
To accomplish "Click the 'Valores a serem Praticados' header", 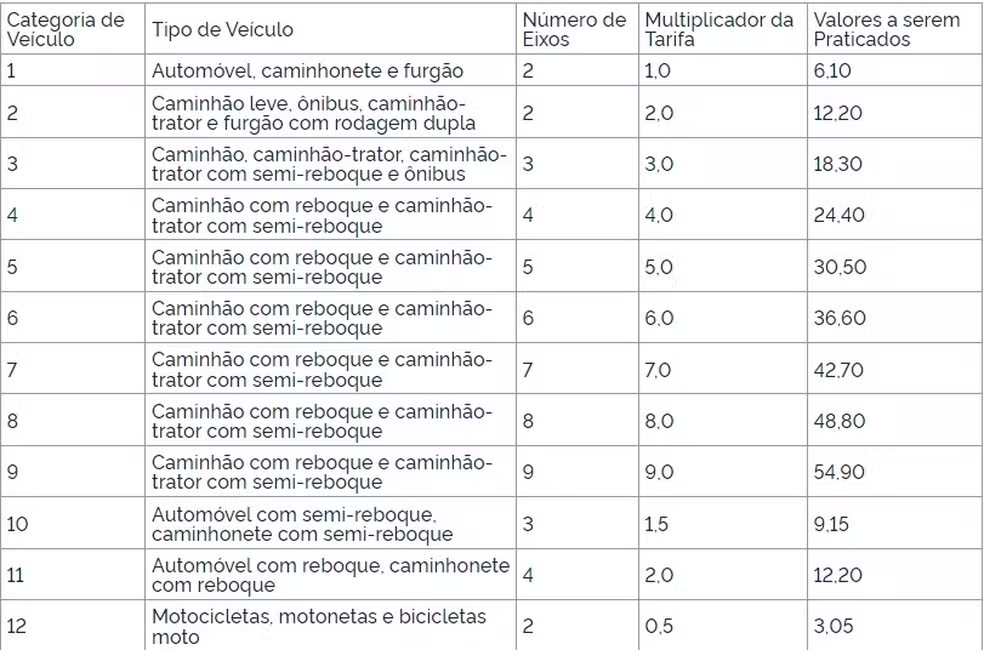I will coord(895,29).
